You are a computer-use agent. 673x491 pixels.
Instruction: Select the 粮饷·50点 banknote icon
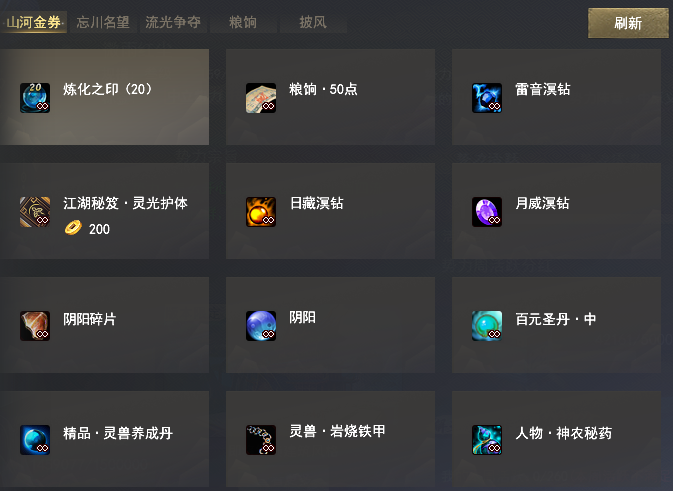coord(261,98)
